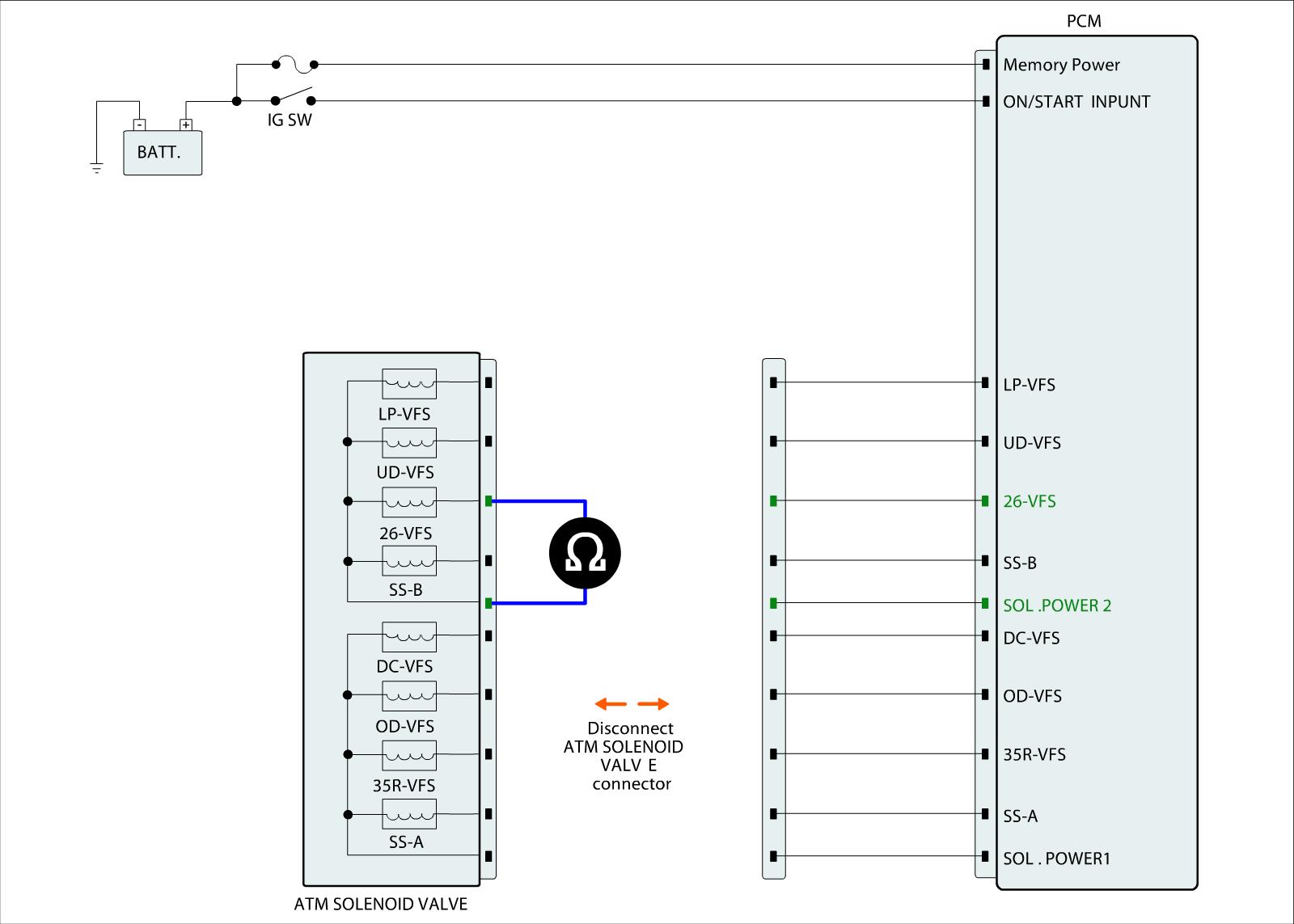Screen dimensions: 1294x924
Task: Select the SS-A solenoid coil symbol
Action: [x=409, y=814]
